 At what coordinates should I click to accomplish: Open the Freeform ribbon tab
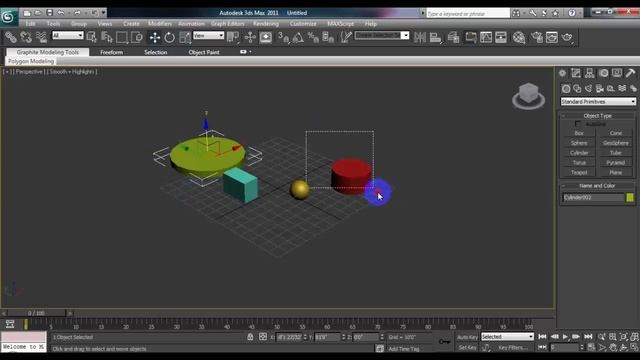point(111,52)
